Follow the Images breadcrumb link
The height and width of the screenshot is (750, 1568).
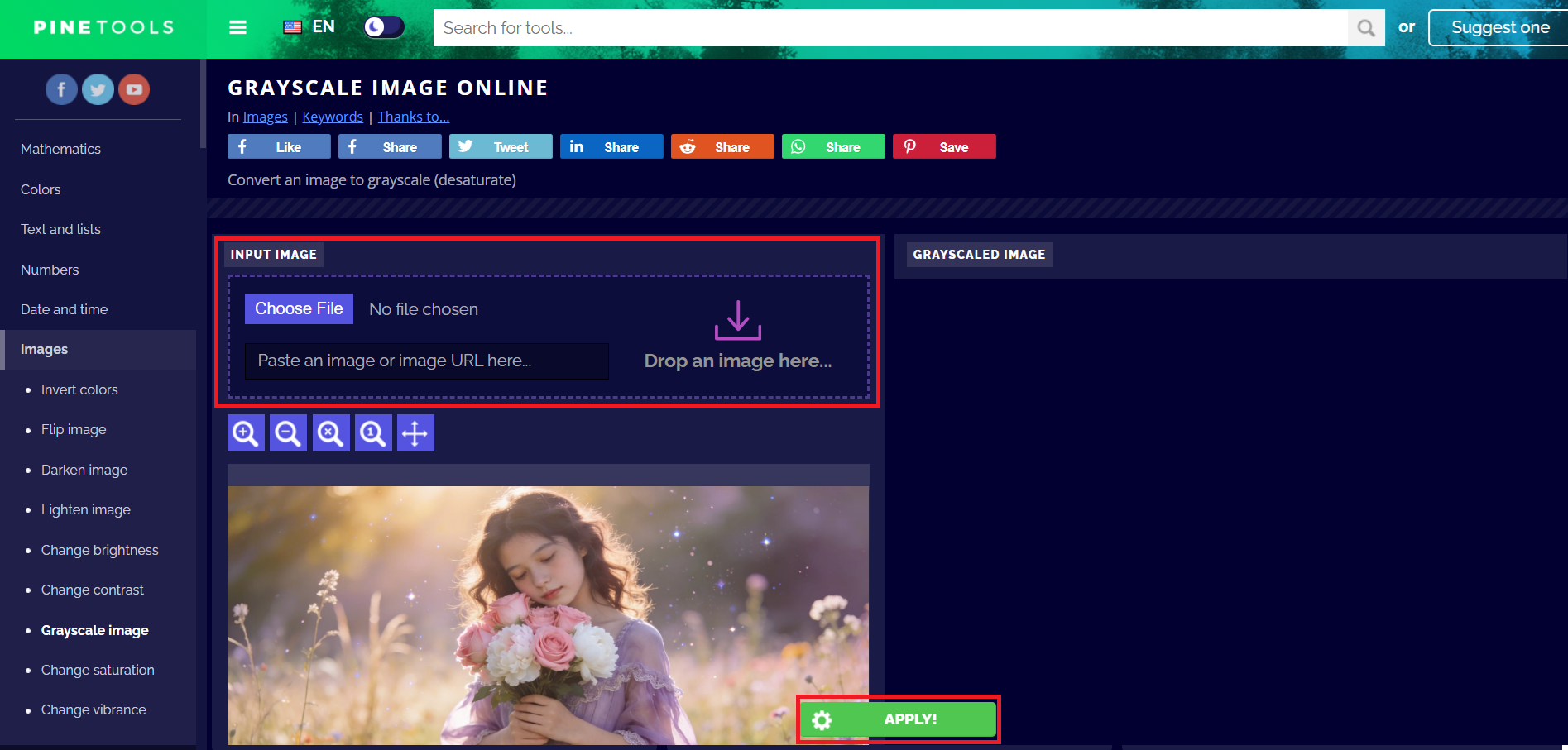tap(266, 117)
